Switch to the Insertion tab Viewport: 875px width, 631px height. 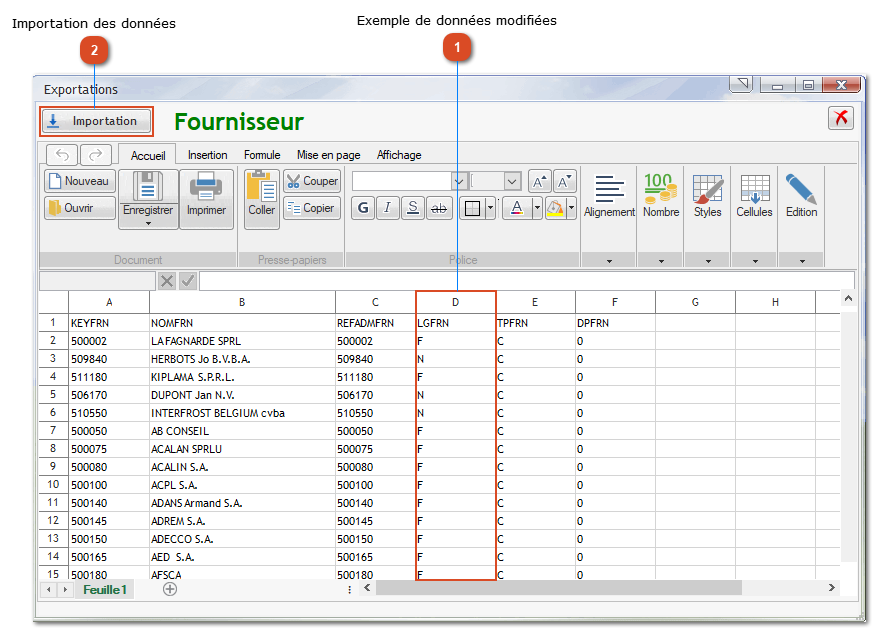click(207, 155)
